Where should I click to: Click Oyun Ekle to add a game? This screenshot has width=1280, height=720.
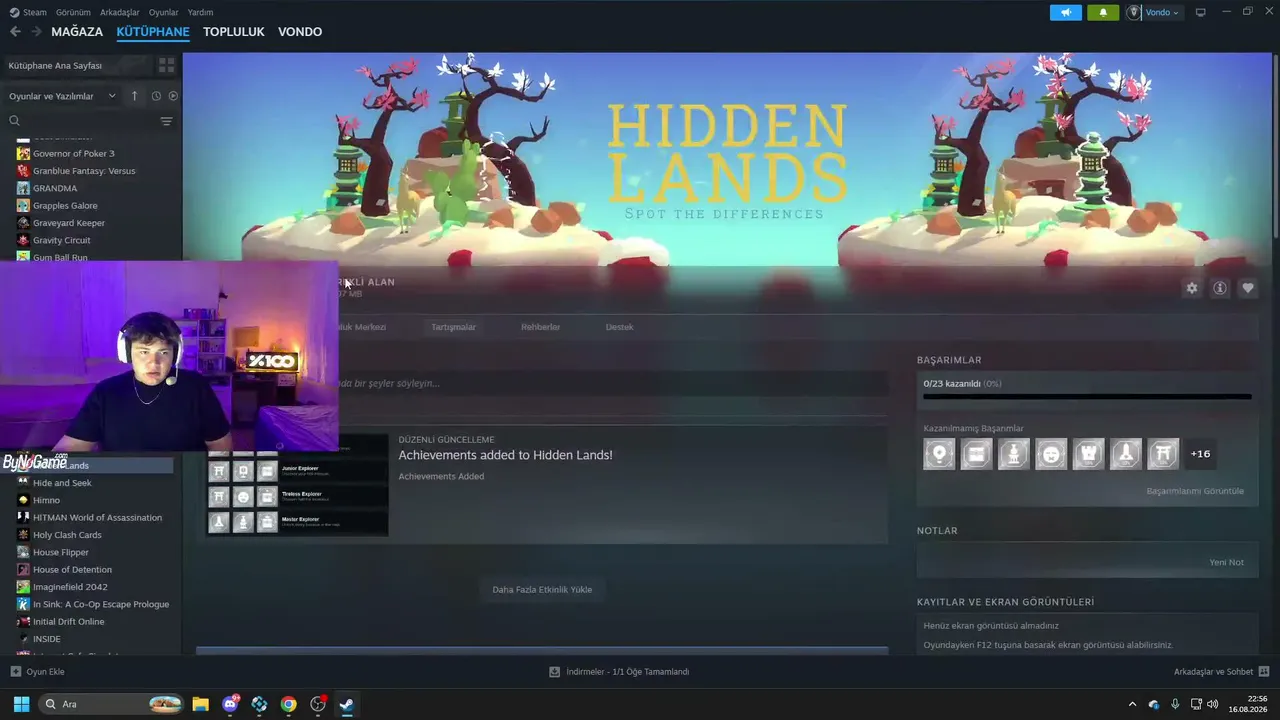tap(45, 672)
